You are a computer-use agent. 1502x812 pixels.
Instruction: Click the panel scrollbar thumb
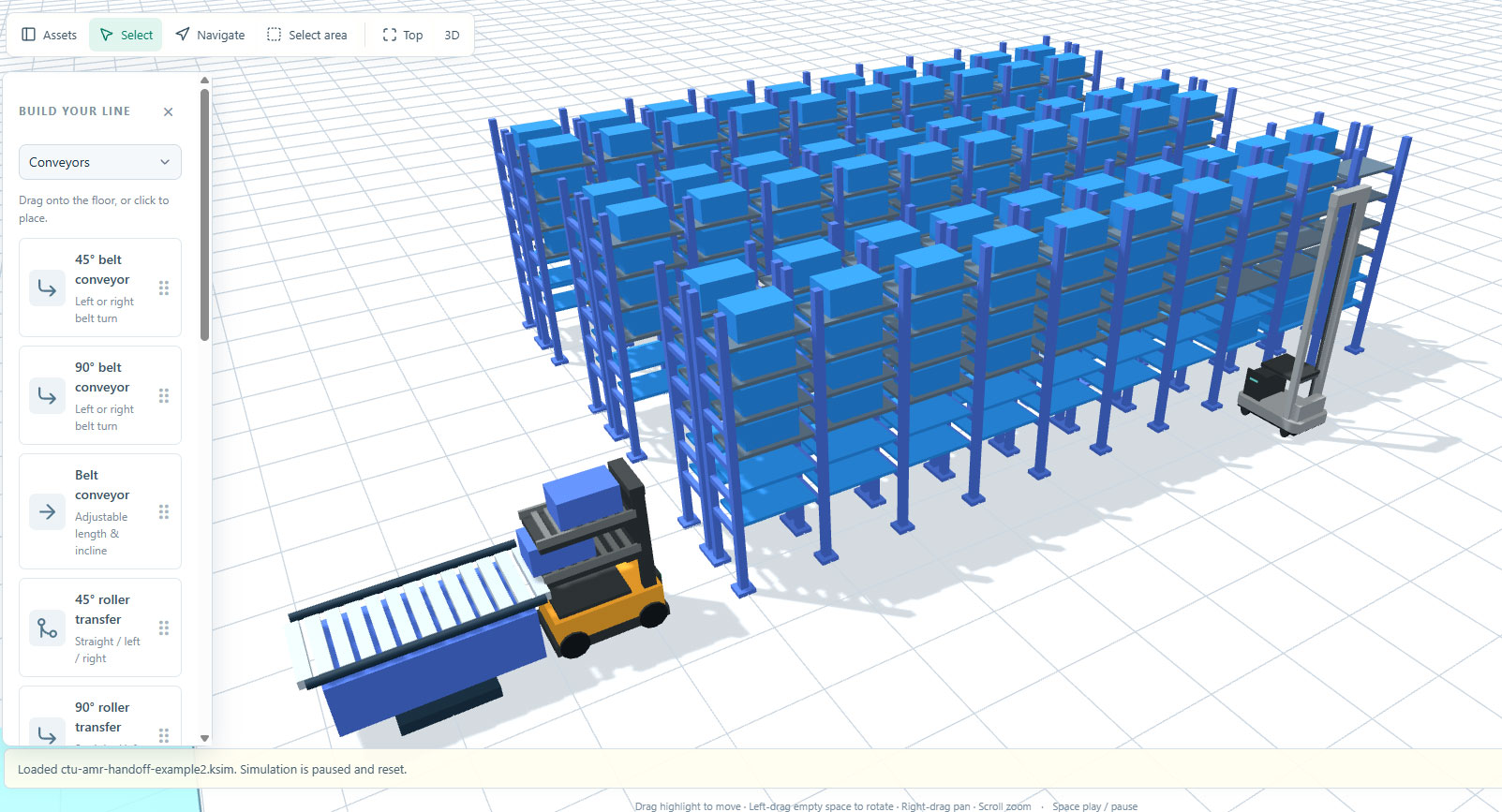pyautogui.click(x=204, y=214)
